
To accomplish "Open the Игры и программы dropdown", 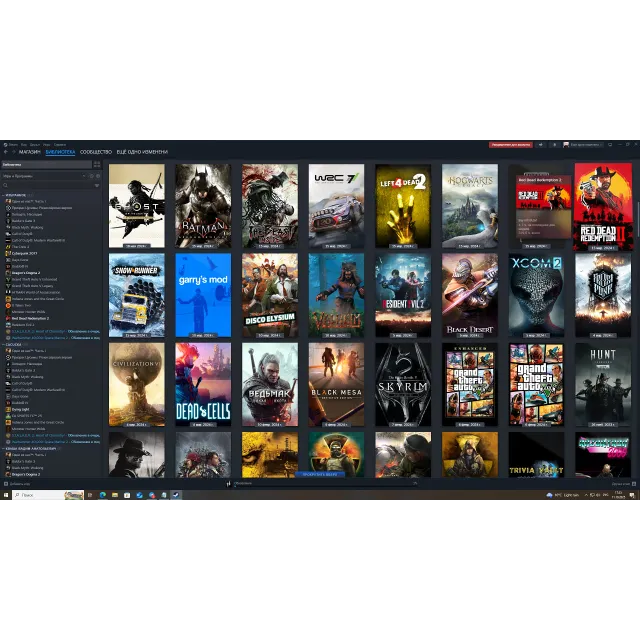I will click(x=44, y=176).
